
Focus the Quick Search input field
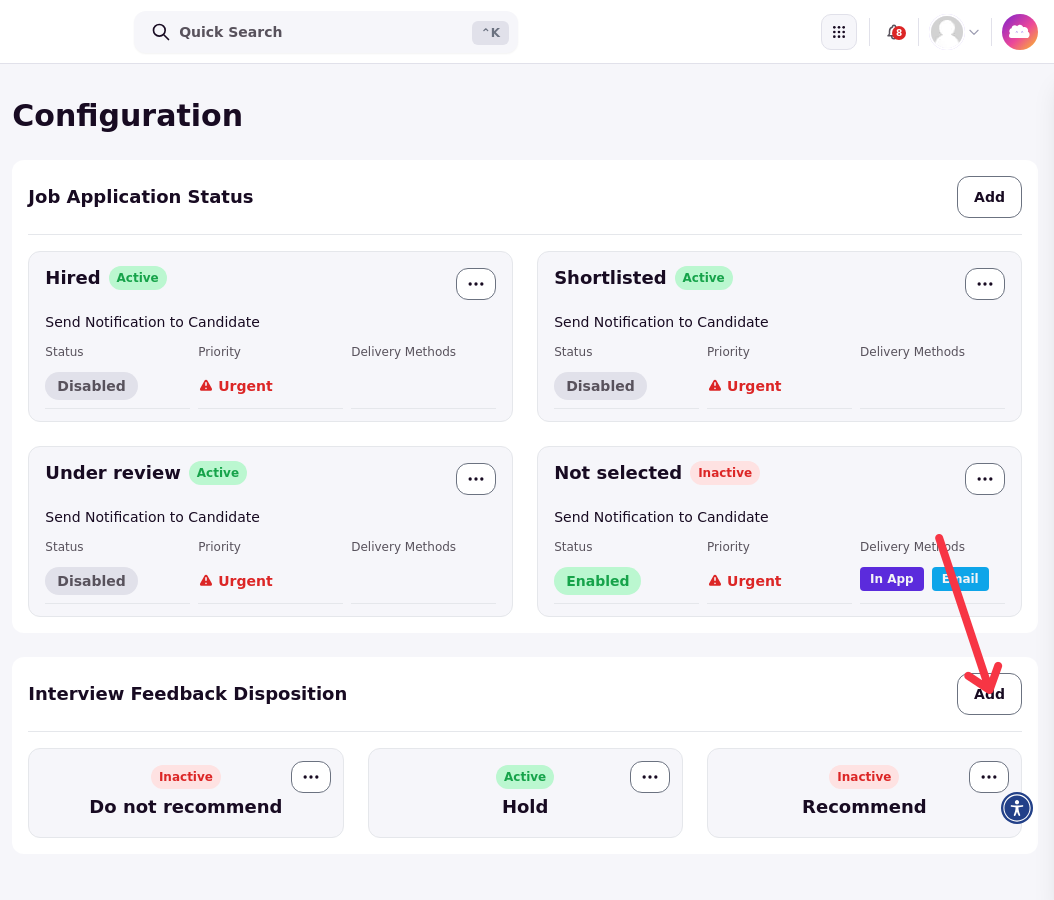pyautogui.click(x=325, y=32)
